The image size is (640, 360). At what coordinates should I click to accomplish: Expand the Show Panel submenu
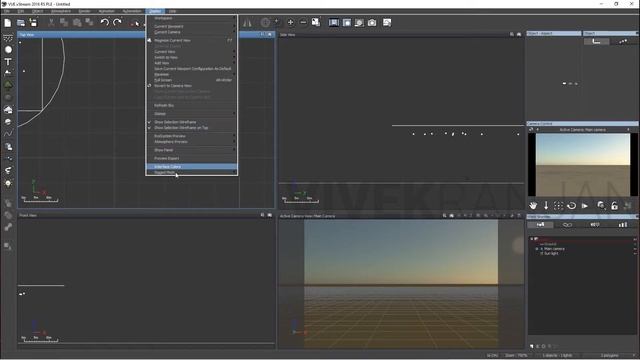click(191, 150)
